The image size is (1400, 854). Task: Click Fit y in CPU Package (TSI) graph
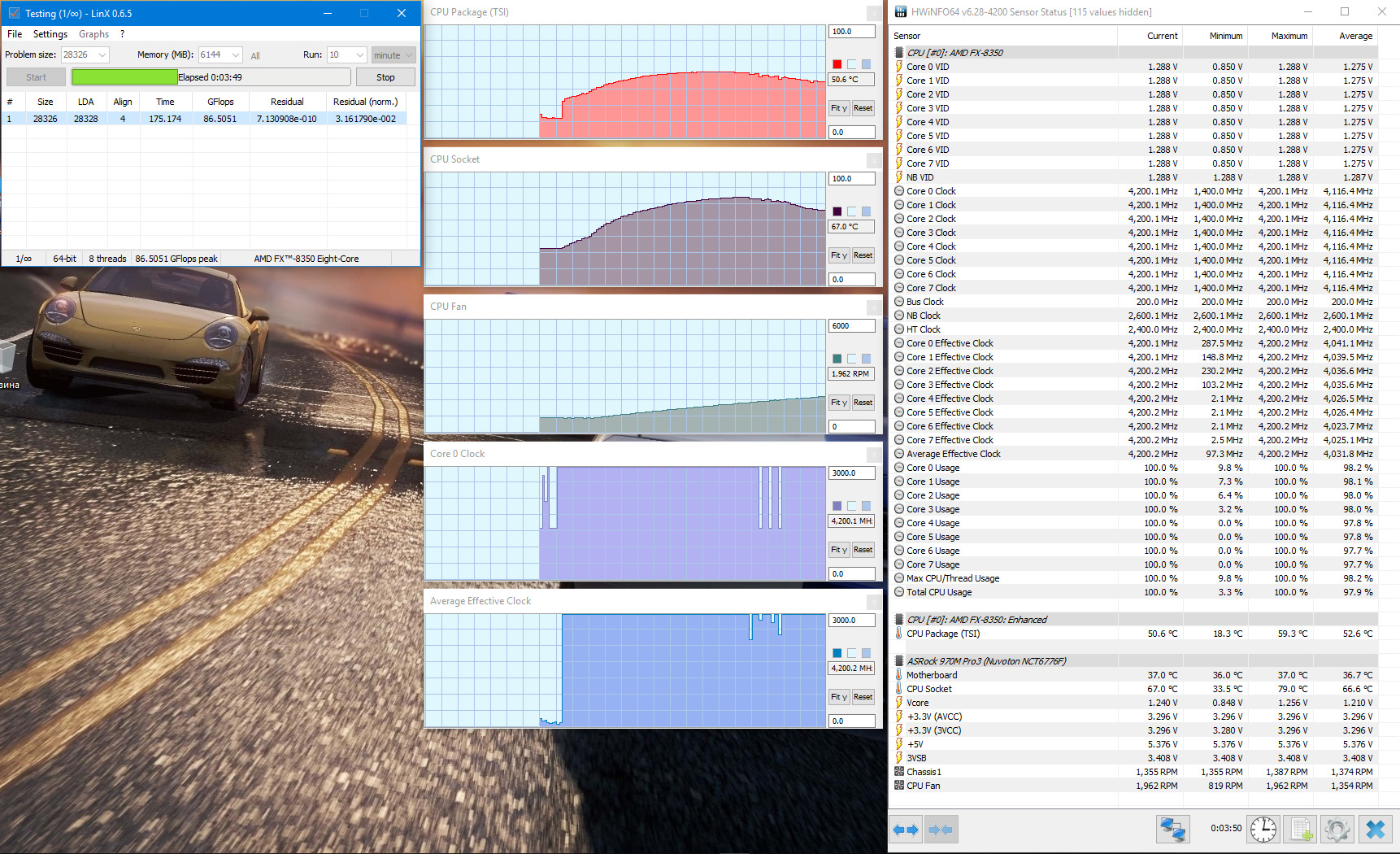coord(839,108)
